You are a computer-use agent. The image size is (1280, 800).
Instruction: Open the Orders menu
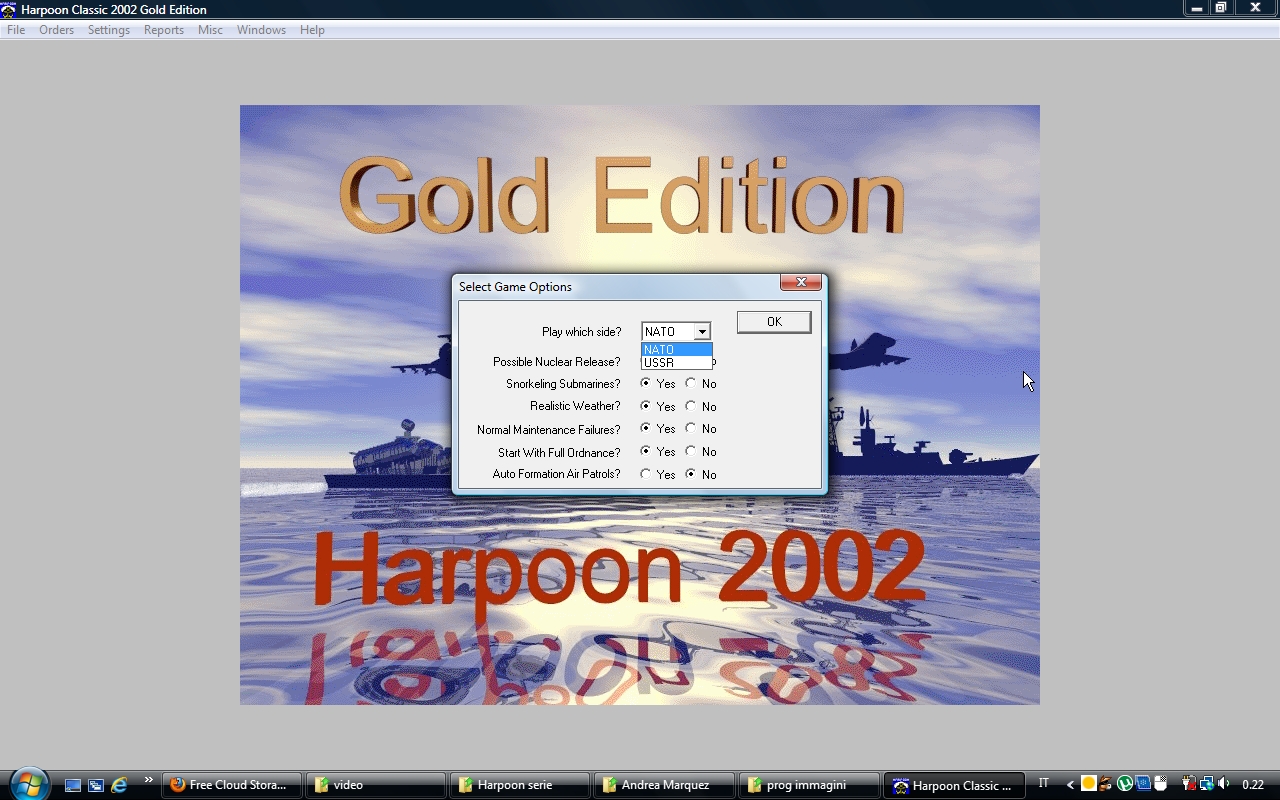pyautogui.click(x=57, y=30)
